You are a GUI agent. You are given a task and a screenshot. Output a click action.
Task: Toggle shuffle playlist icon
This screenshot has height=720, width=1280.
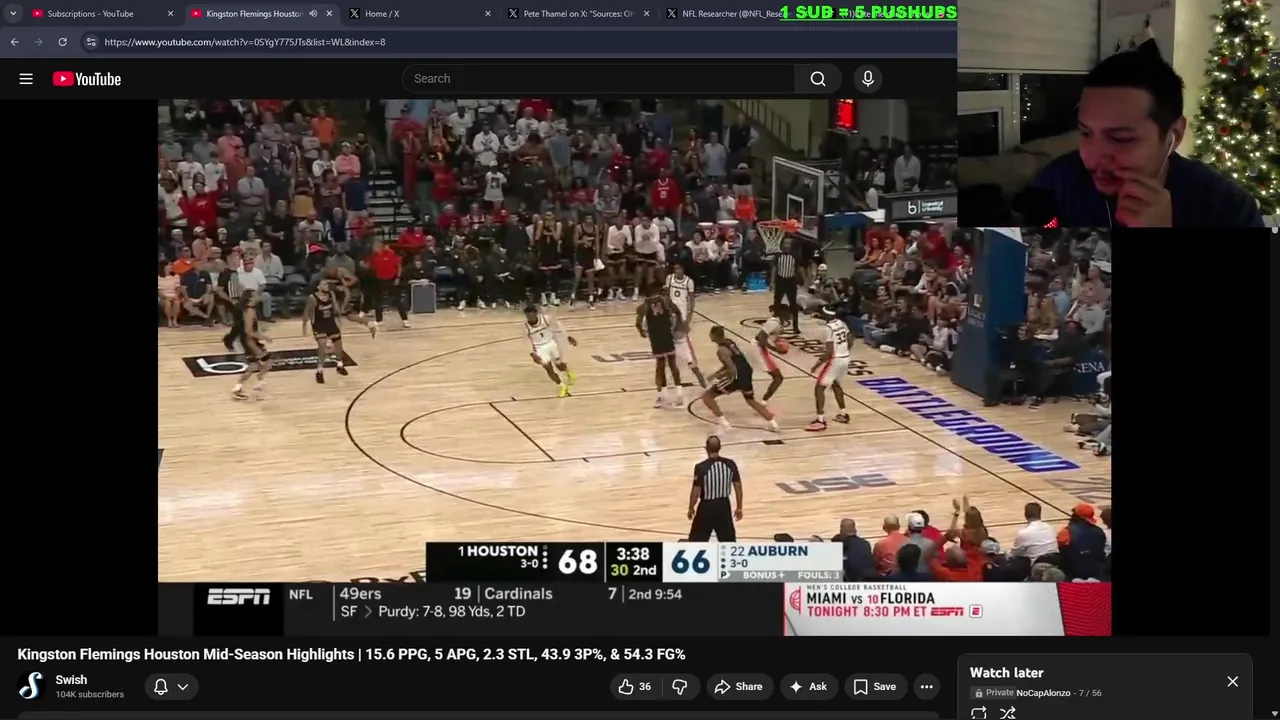click(1008, 713)
